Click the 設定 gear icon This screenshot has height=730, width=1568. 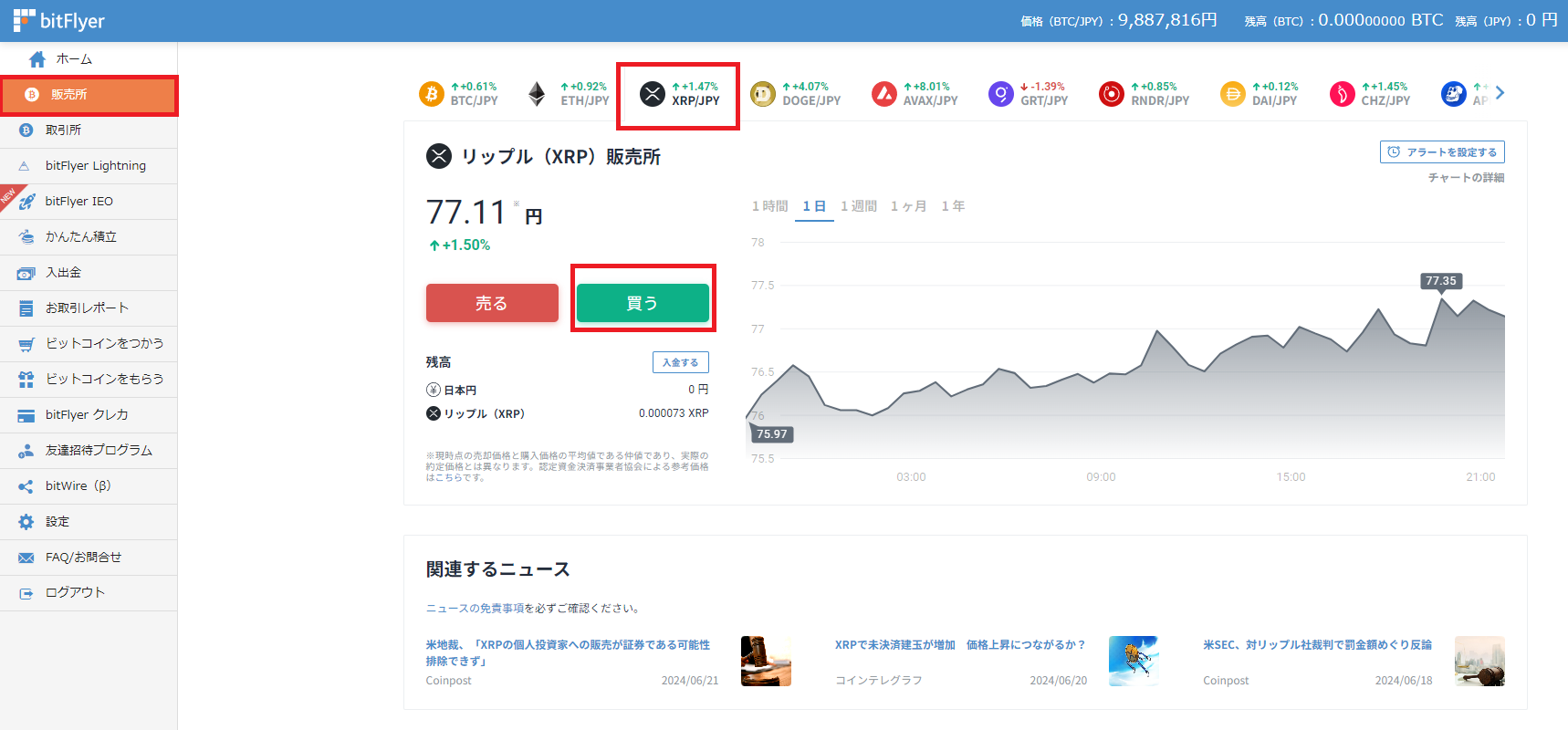(x=26, y=522)
